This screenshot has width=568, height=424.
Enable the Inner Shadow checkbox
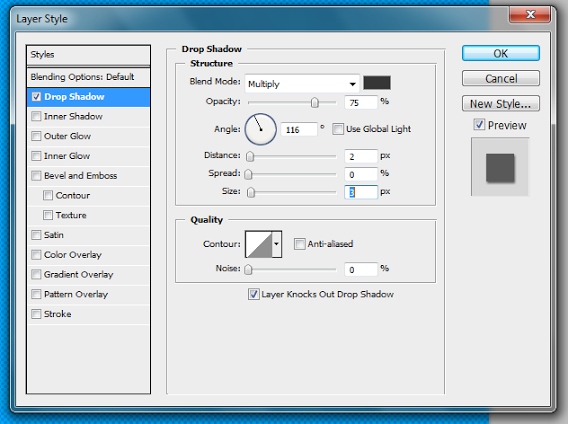(x=36, y=116)
